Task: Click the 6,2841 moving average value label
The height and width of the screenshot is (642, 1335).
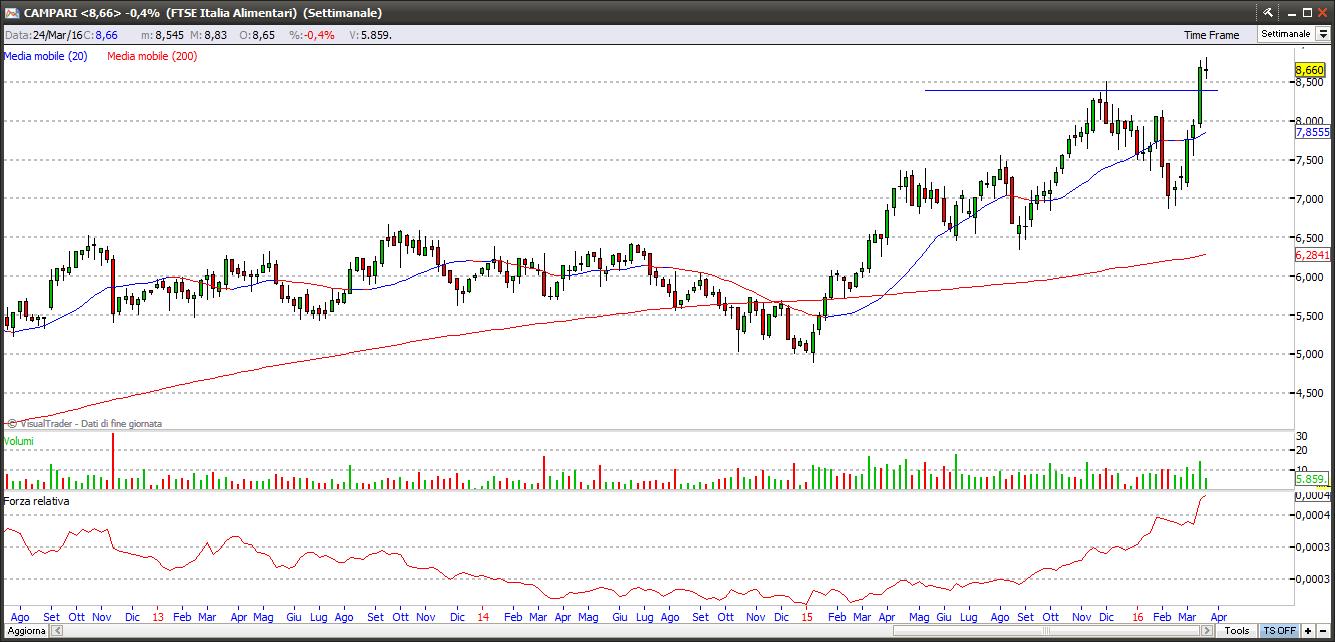Action: [1312, 255]
